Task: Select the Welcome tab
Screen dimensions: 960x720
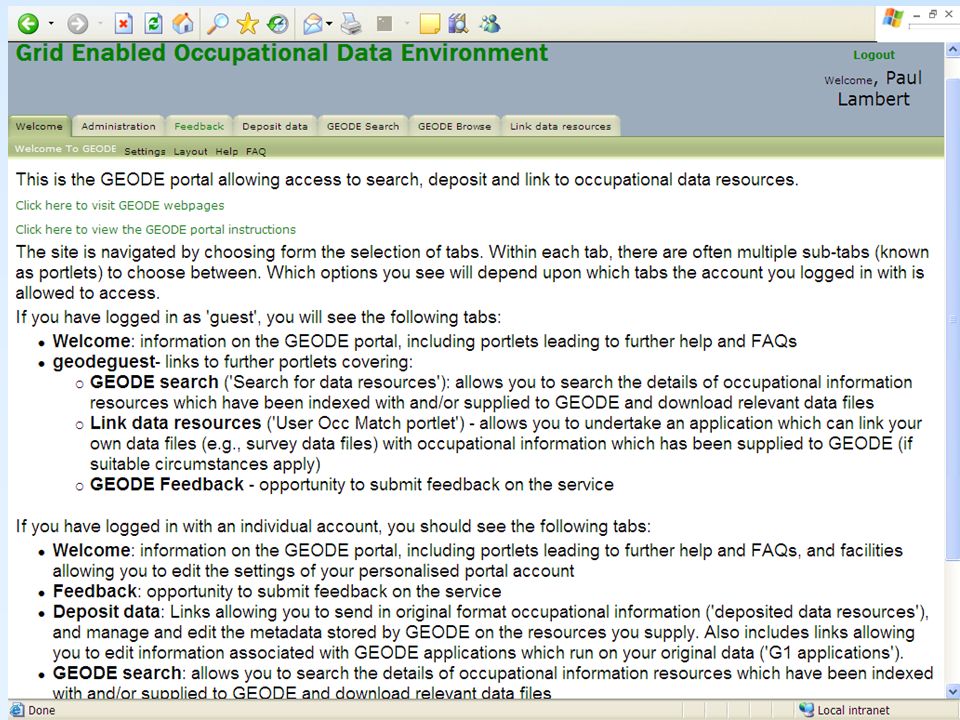Action: point(39,126)
